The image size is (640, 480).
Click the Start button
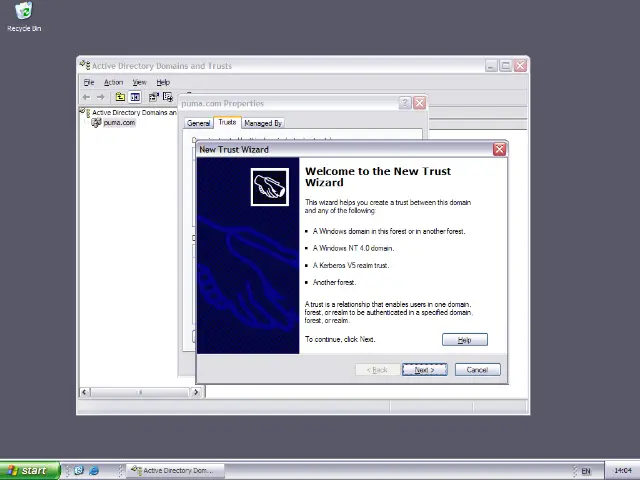tap(27, 470)
